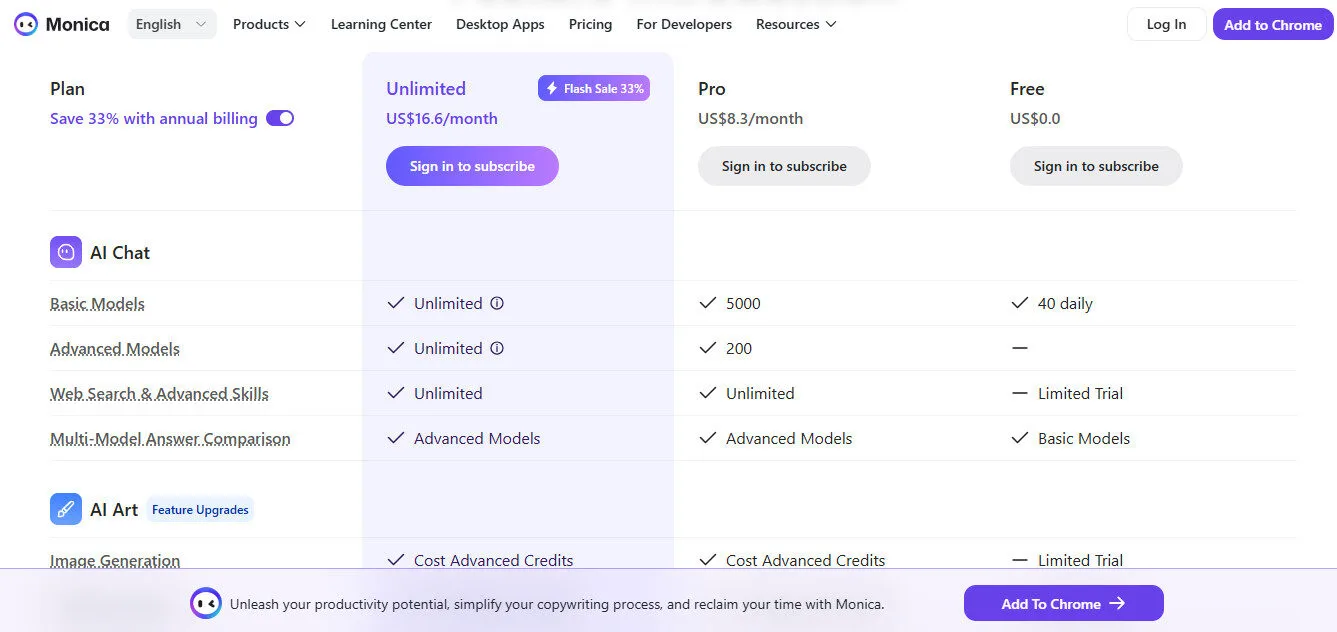This screenshot has width=1337, height=632.
Task: Select Pricing in the navigation bar
Action: [x=590, y=24]
